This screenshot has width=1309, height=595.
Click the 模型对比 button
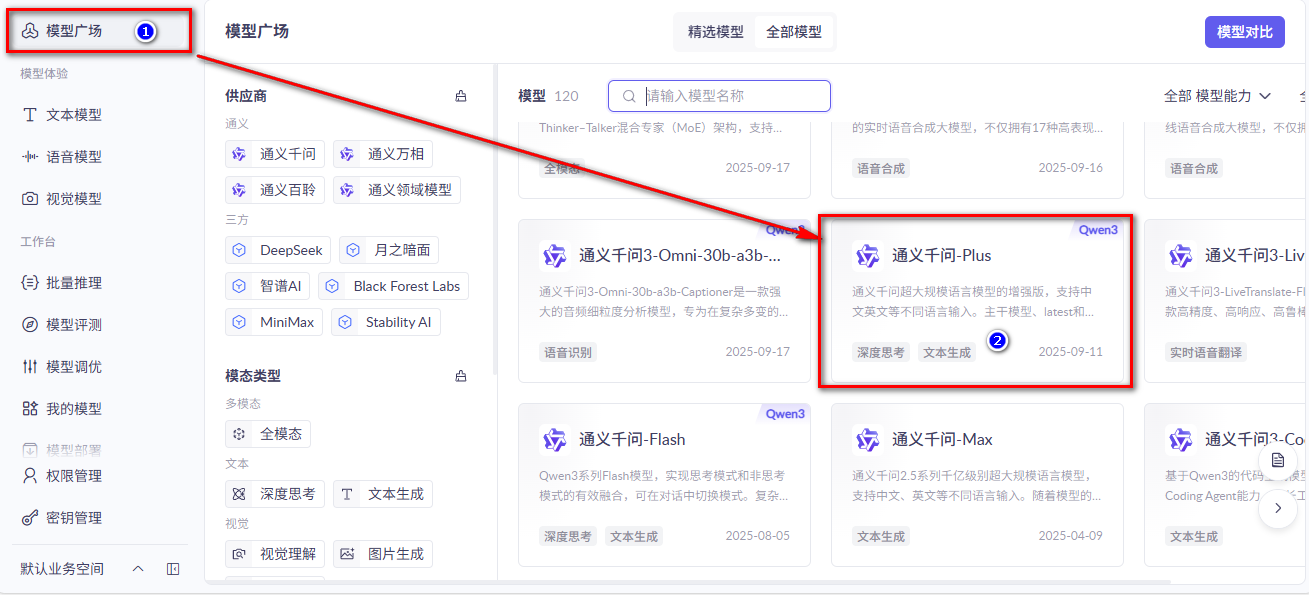coord(1244,32)
